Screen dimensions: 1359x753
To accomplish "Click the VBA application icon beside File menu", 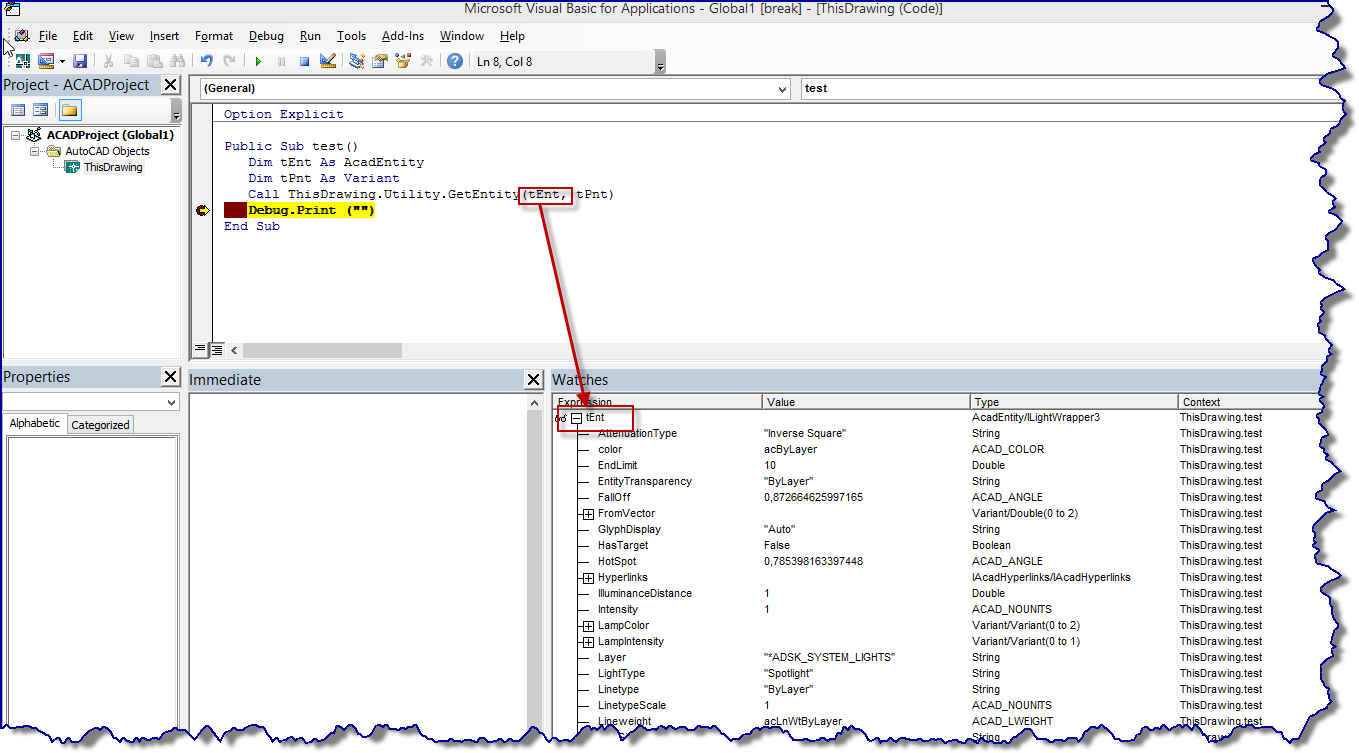I will pyautogui.click(x=22, y=36).
